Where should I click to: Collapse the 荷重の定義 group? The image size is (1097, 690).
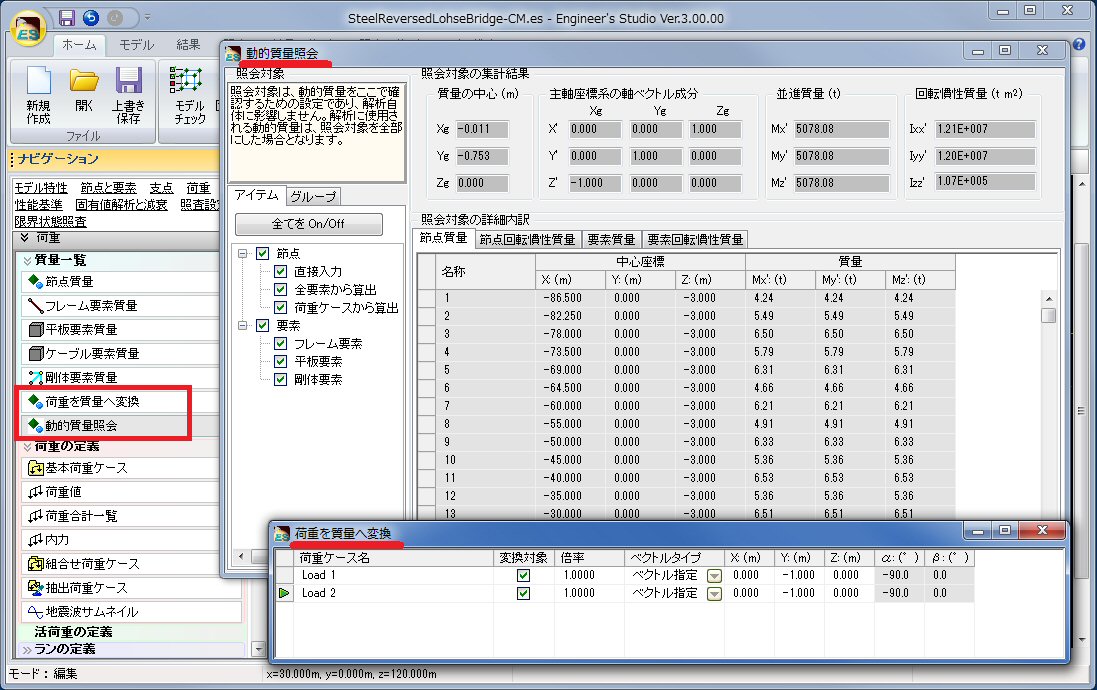pyautogui.click(x=27, y=446)
